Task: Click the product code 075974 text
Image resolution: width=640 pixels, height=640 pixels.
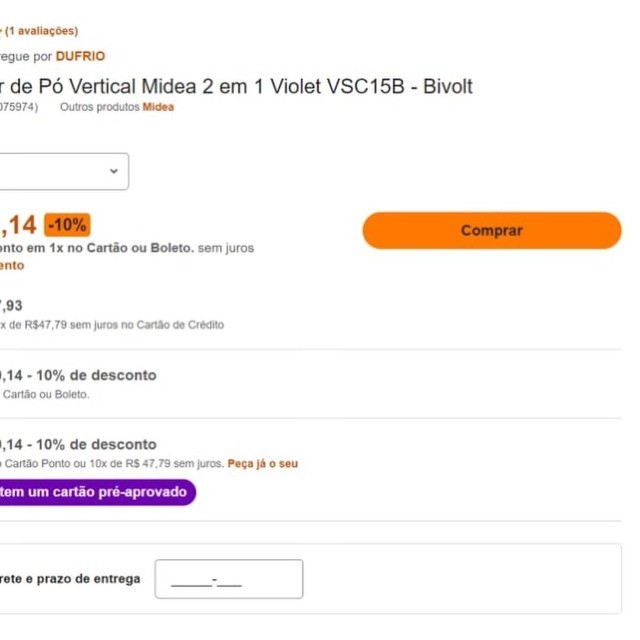Action: [19, 107]
